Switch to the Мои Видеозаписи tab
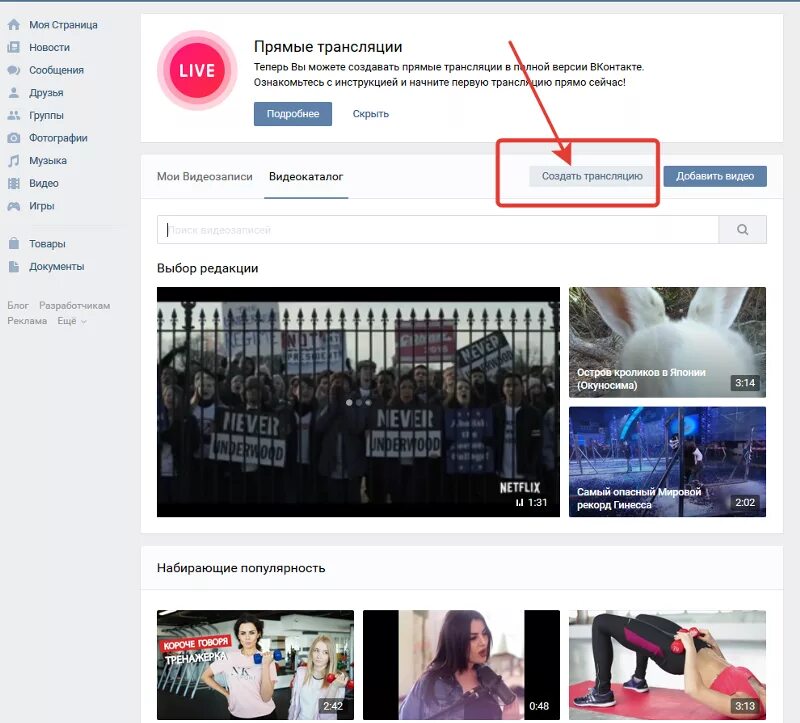Screen dimensions: 800x723 205,176
